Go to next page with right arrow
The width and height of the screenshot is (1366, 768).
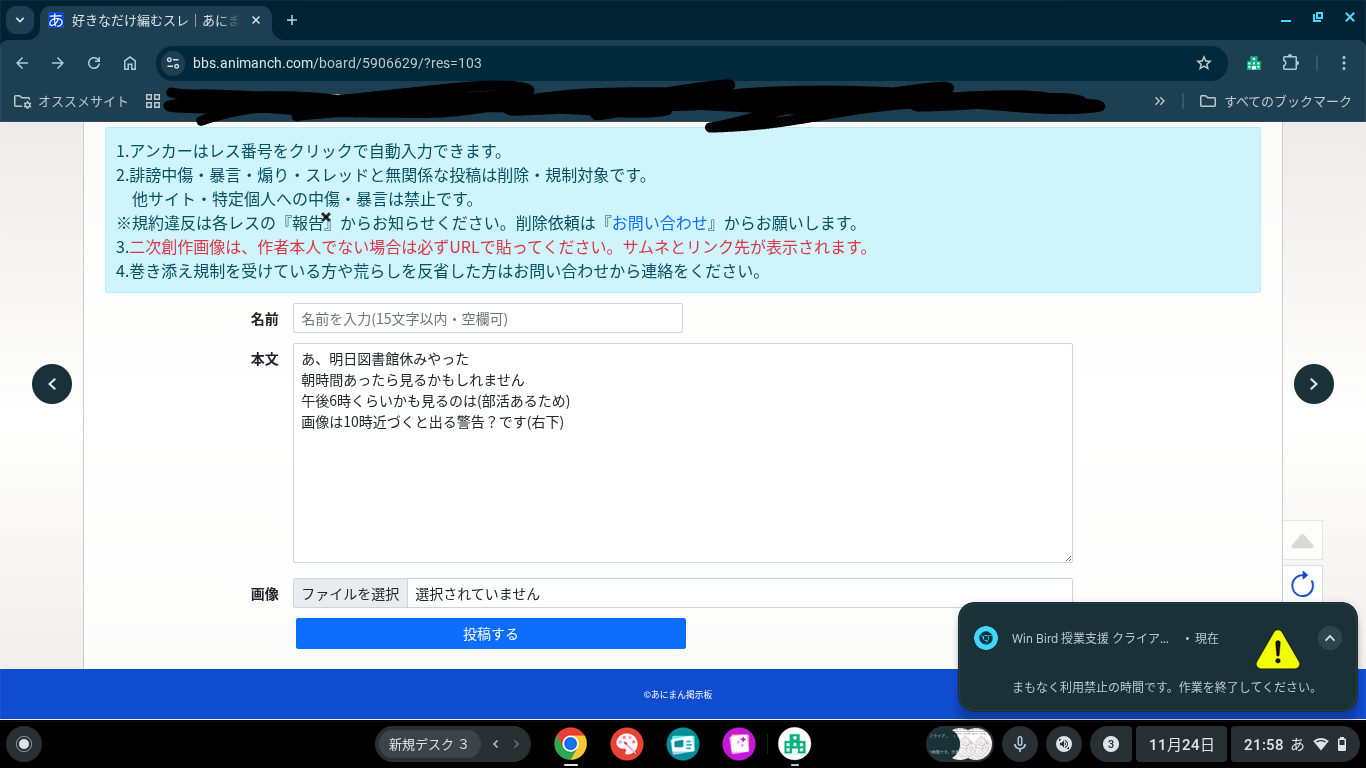(x=1313, y=384)
